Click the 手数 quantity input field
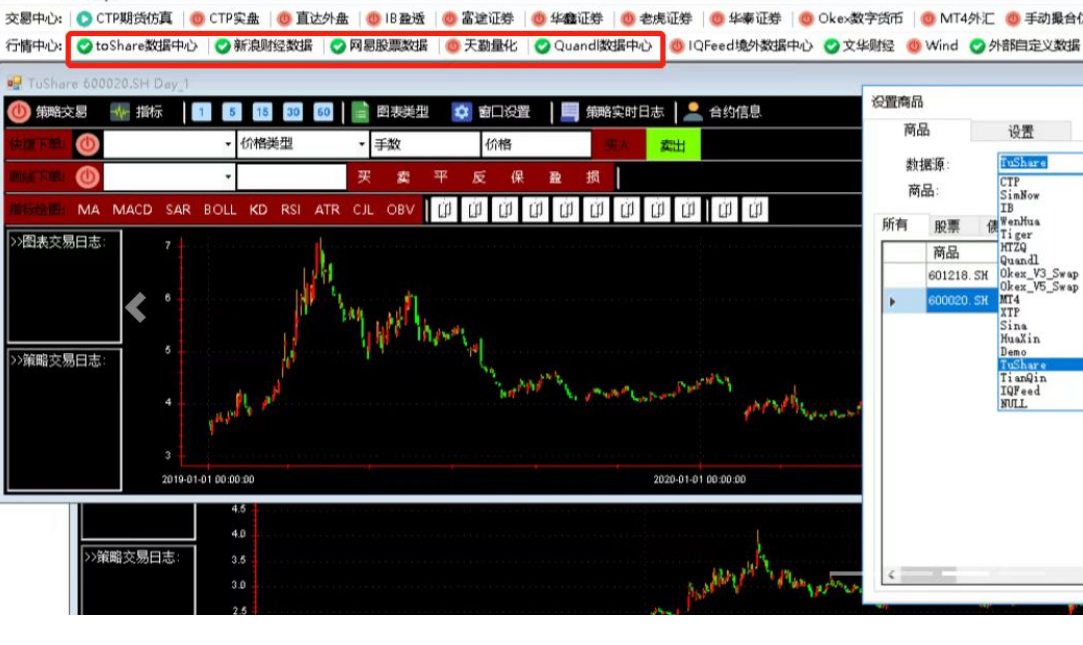 (x=425, y=144)
